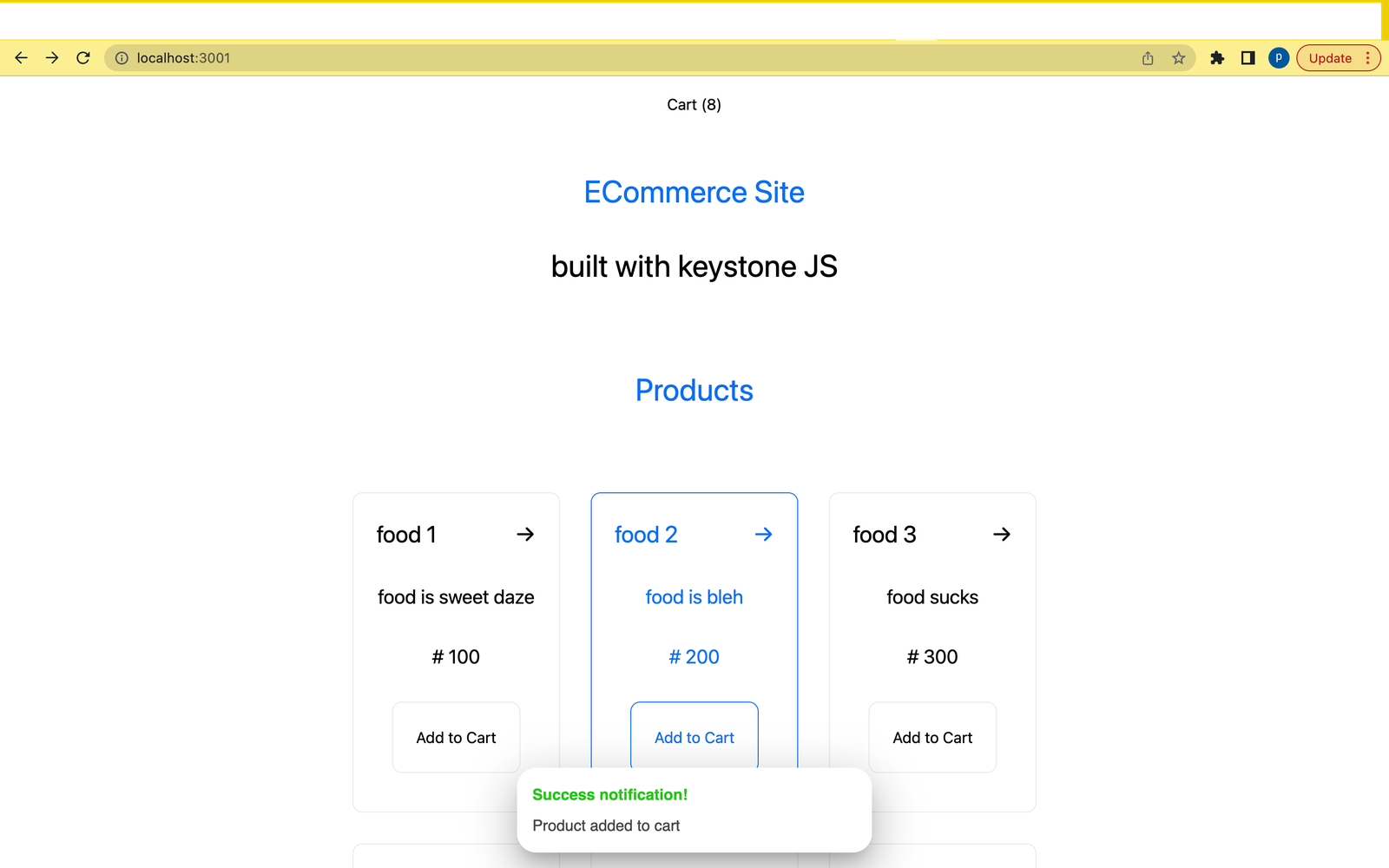Click the # 200 price

(x=694, y=657)
